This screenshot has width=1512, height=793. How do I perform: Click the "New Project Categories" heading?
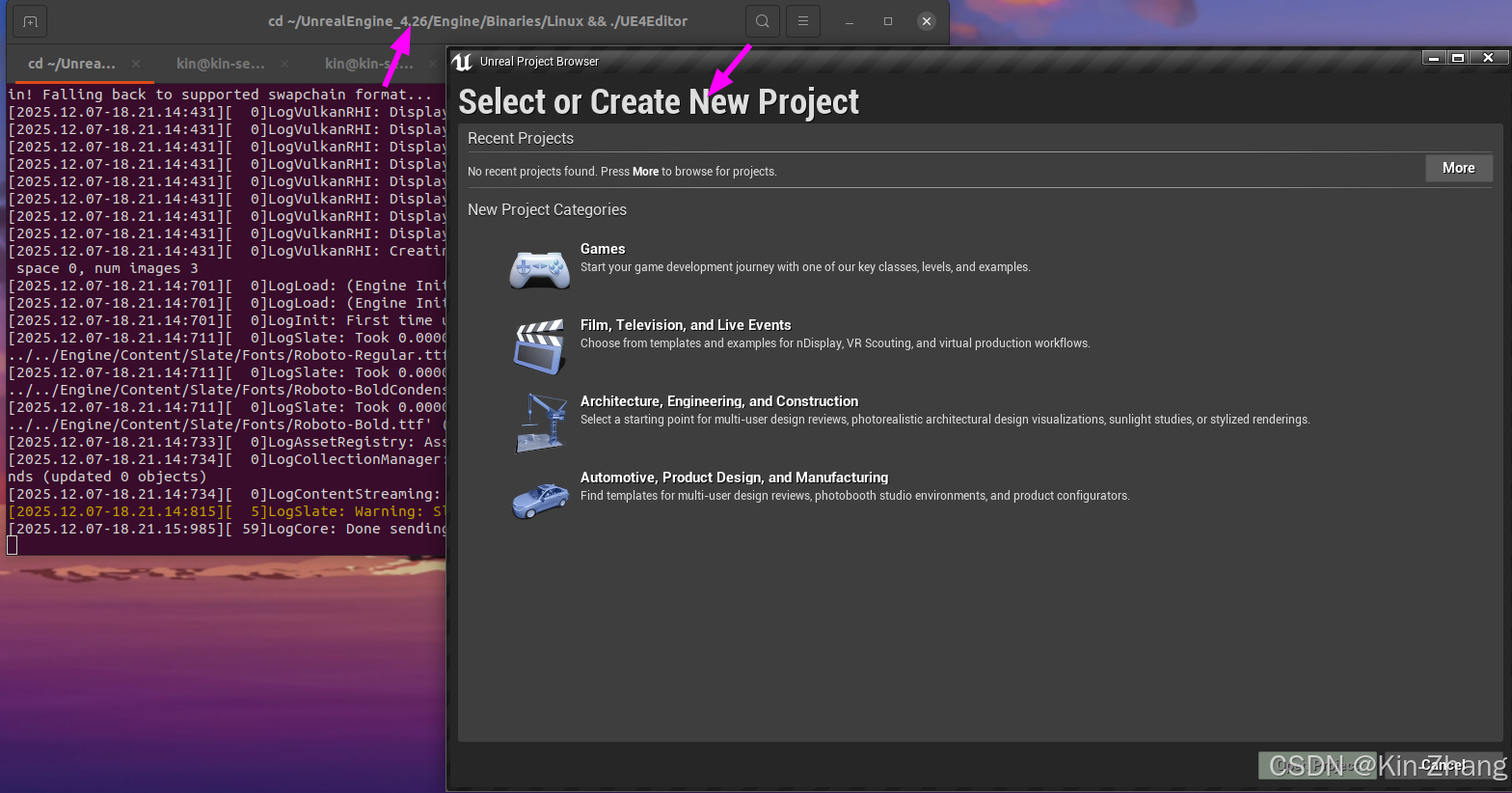[x=547, y=209]
